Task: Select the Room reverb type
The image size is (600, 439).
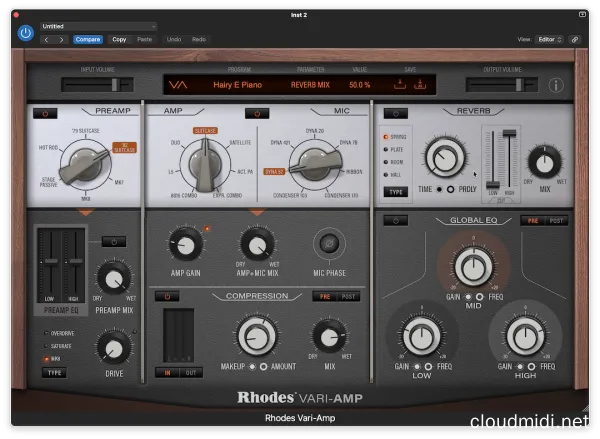Action: point(394,162)
